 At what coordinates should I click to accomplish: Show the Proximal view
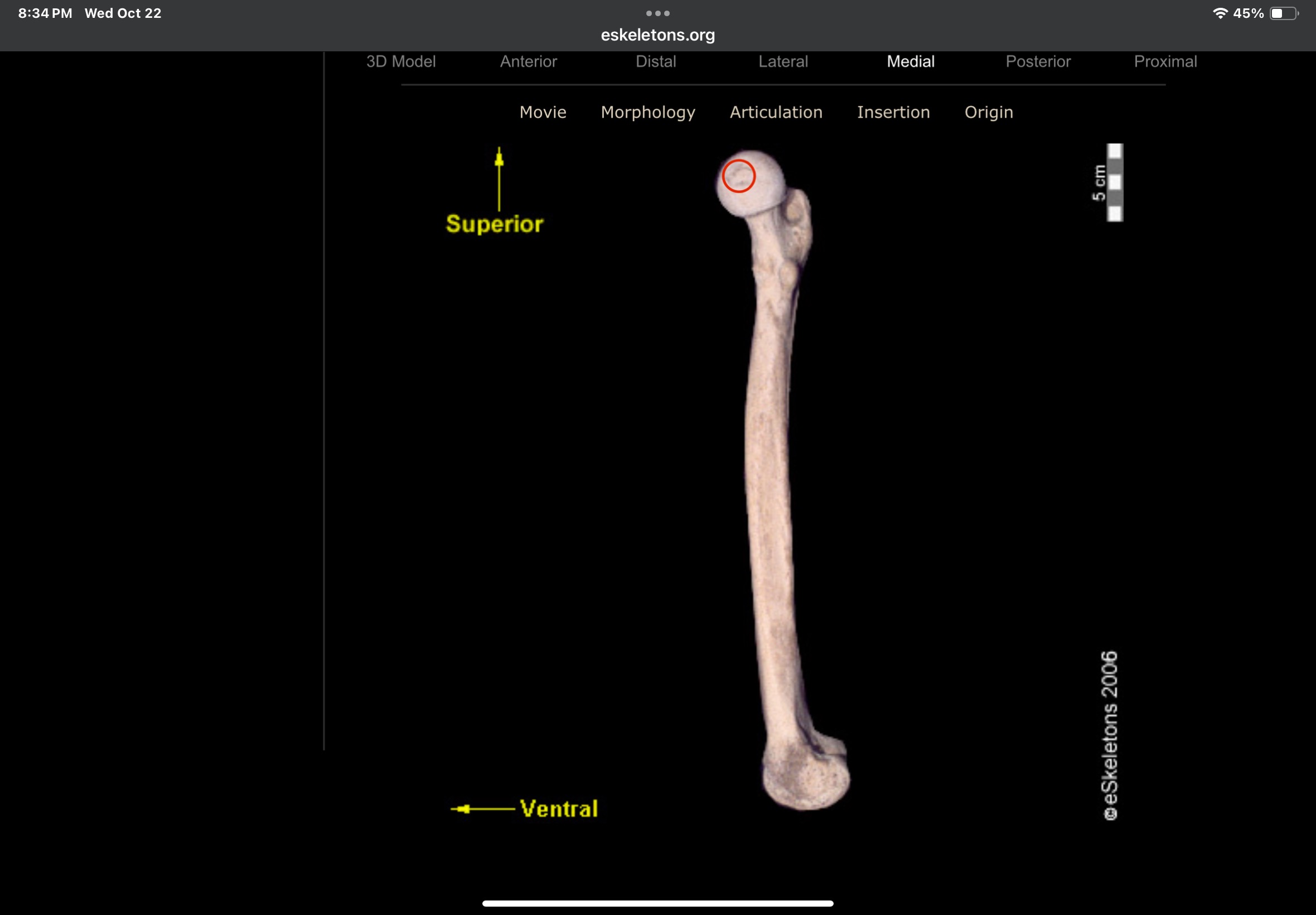pyautogui.click(x=1165, y=61)
